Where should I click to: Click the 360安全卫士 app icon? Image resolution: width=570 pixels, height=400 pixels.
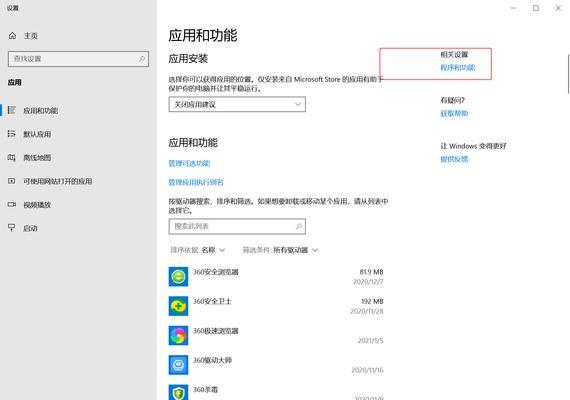pos(178,306)
